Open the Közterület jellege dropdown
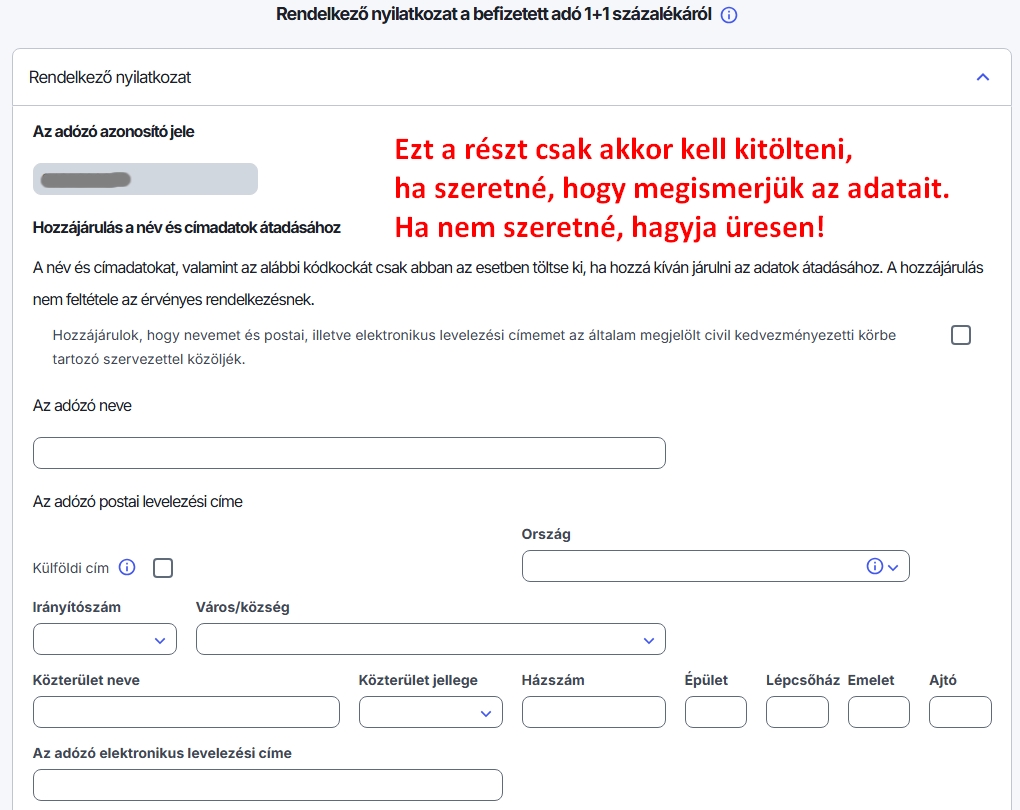Image resolution: width=1020 pixels, height=810 pixels. tap(430, 712)
